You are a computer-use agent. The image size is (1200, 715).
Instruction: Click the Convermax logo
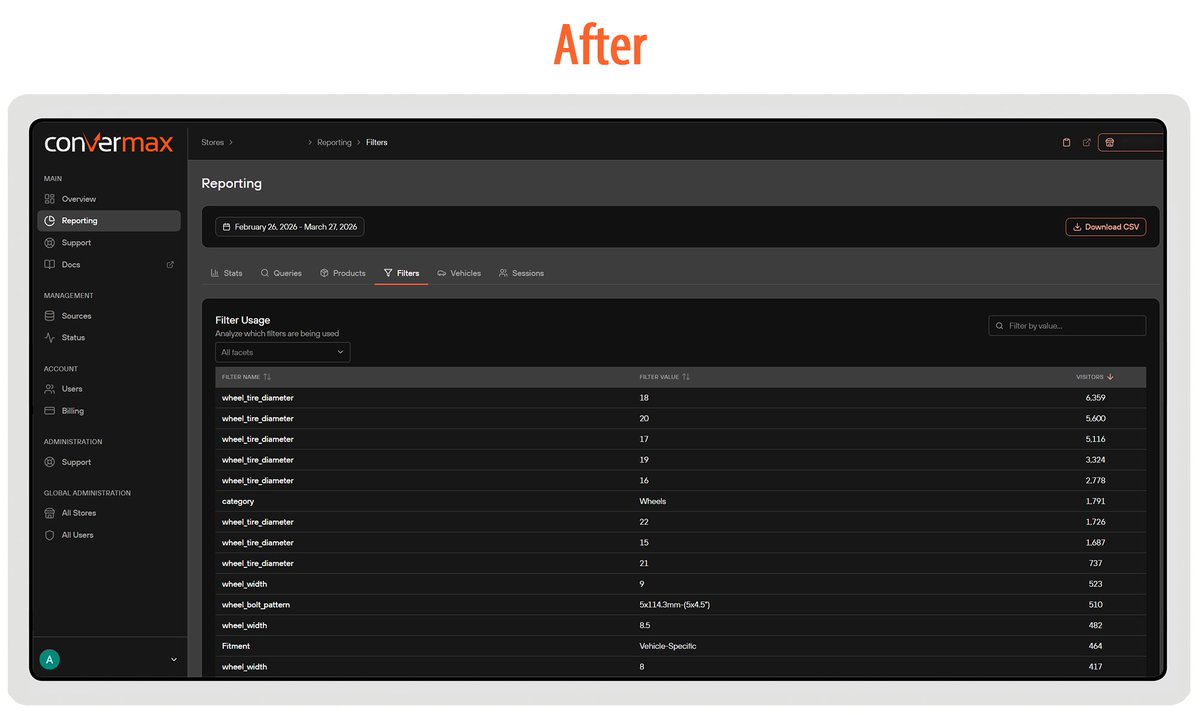(109, 144)
